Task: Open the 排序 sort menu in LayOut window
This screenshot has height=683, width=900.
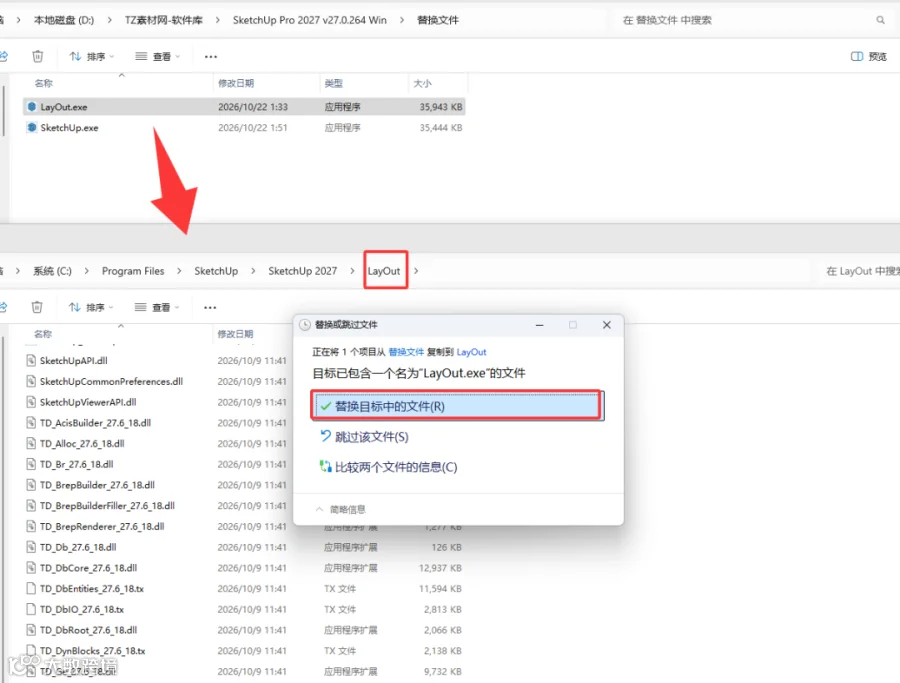Action: (x=91, y=307)
